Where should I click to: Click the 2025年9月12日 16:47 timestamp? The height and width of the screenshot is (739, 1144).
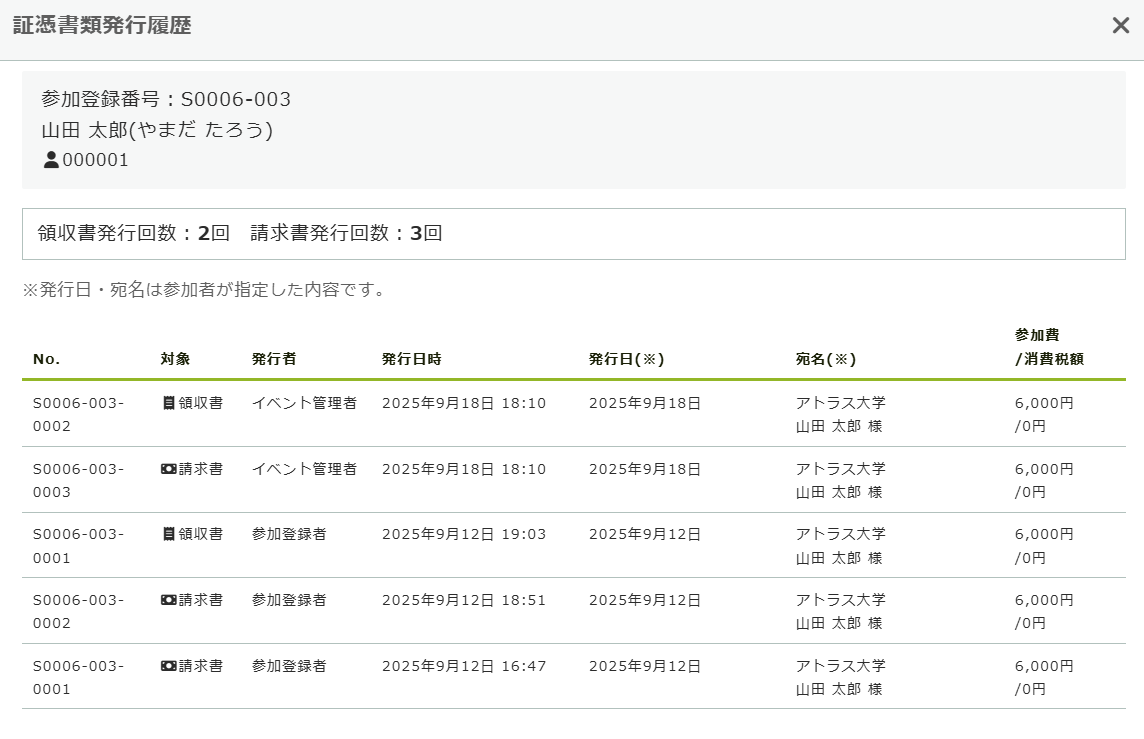point(464,666)
